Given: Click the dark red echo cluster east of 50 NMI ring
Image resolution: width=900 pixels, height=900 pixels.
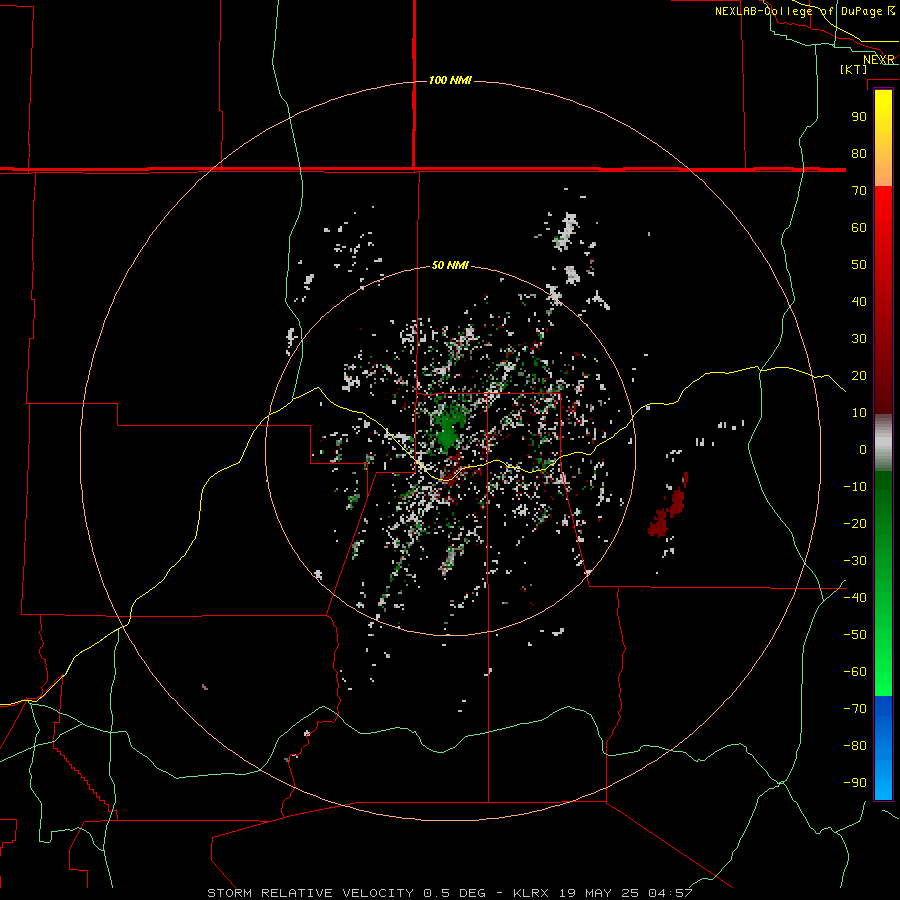Looking at the screenshot, I should tap(668, 507).
